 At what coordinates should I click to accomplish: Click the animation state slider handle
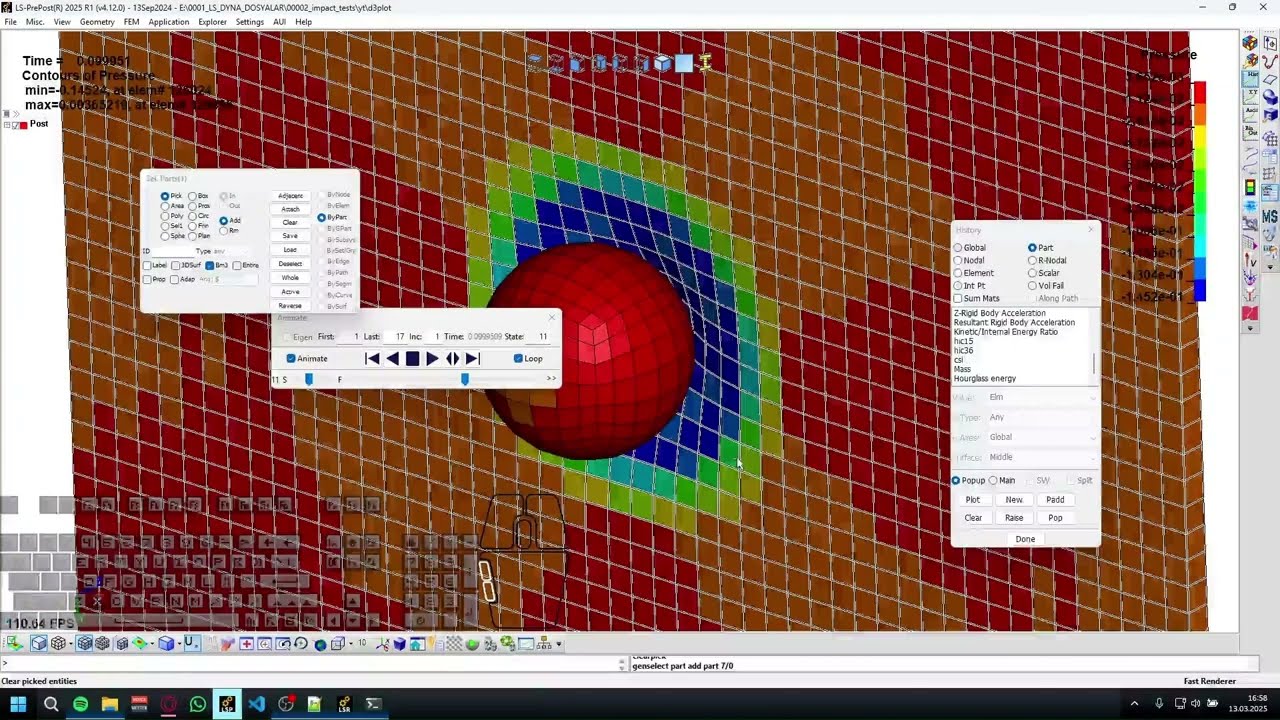pyautogui.click(x=464, y=379)
